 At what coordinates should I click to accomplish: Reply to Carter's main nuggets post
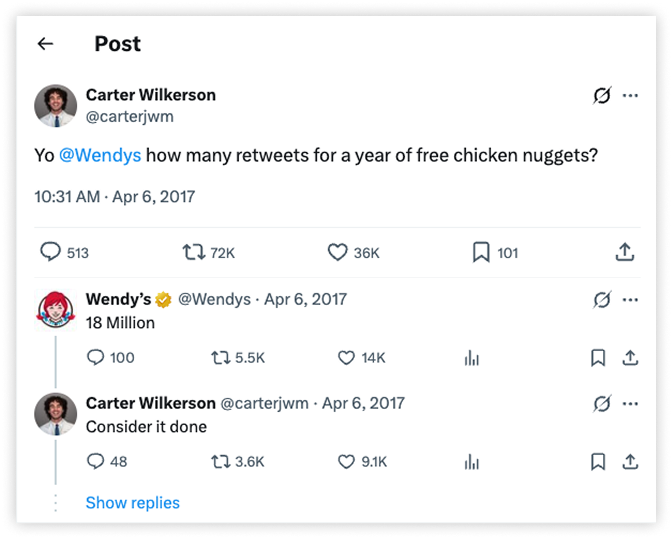[x=51, y=253]
